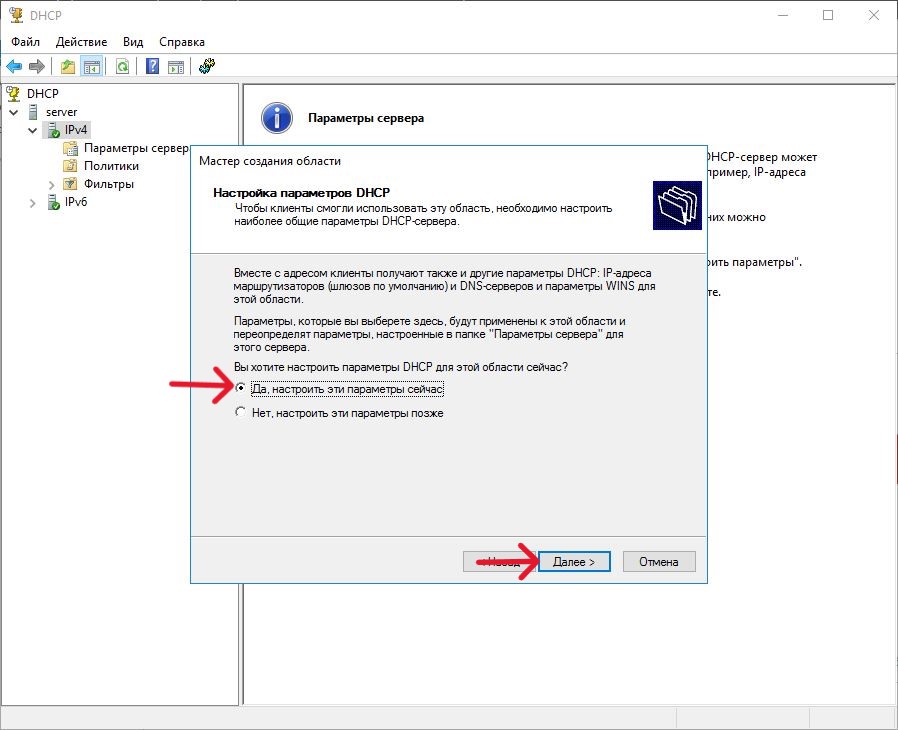Toggle the show/hide console tree icon
The image size is (898, 730).
point(92,66)
